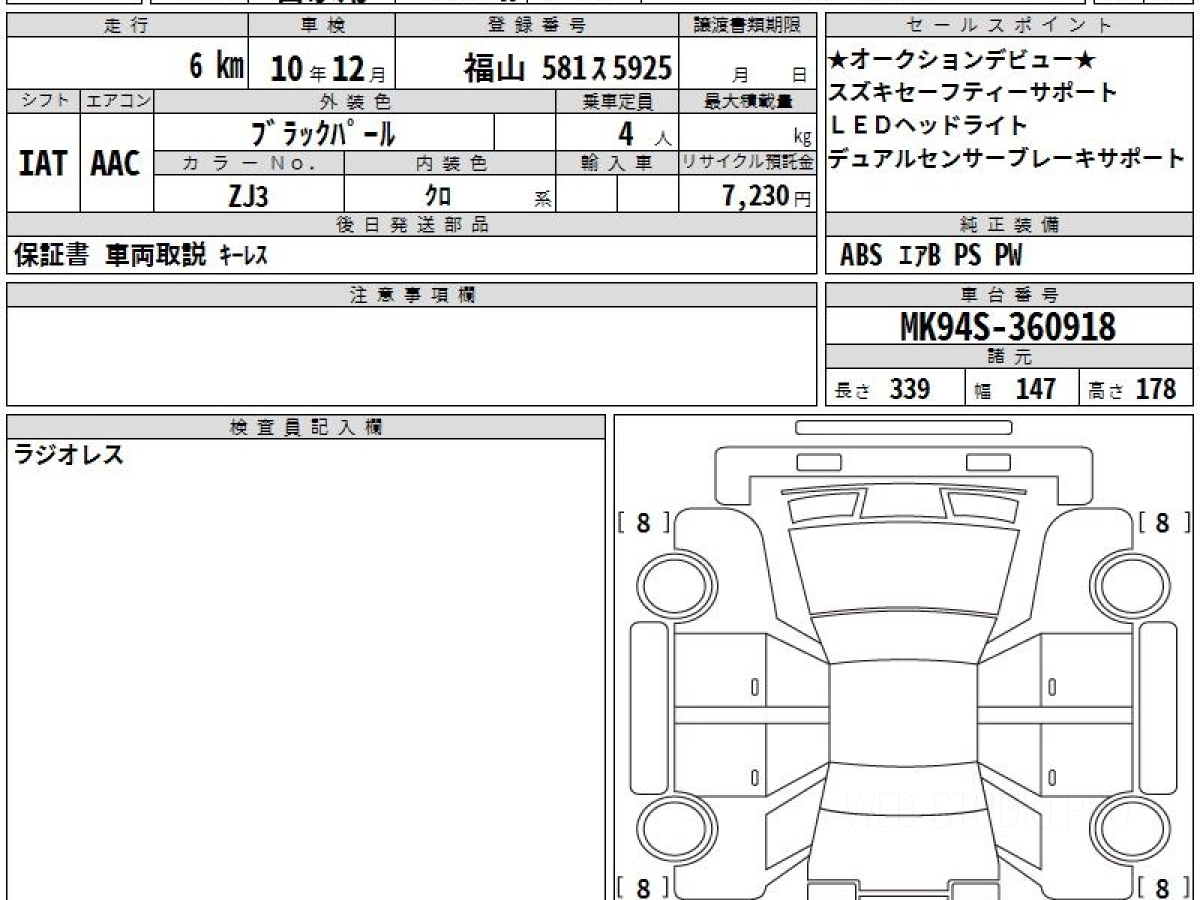Click the 輸入車 label
Image resolution: width=1200 pixels, height=900 pixels.
617,163
